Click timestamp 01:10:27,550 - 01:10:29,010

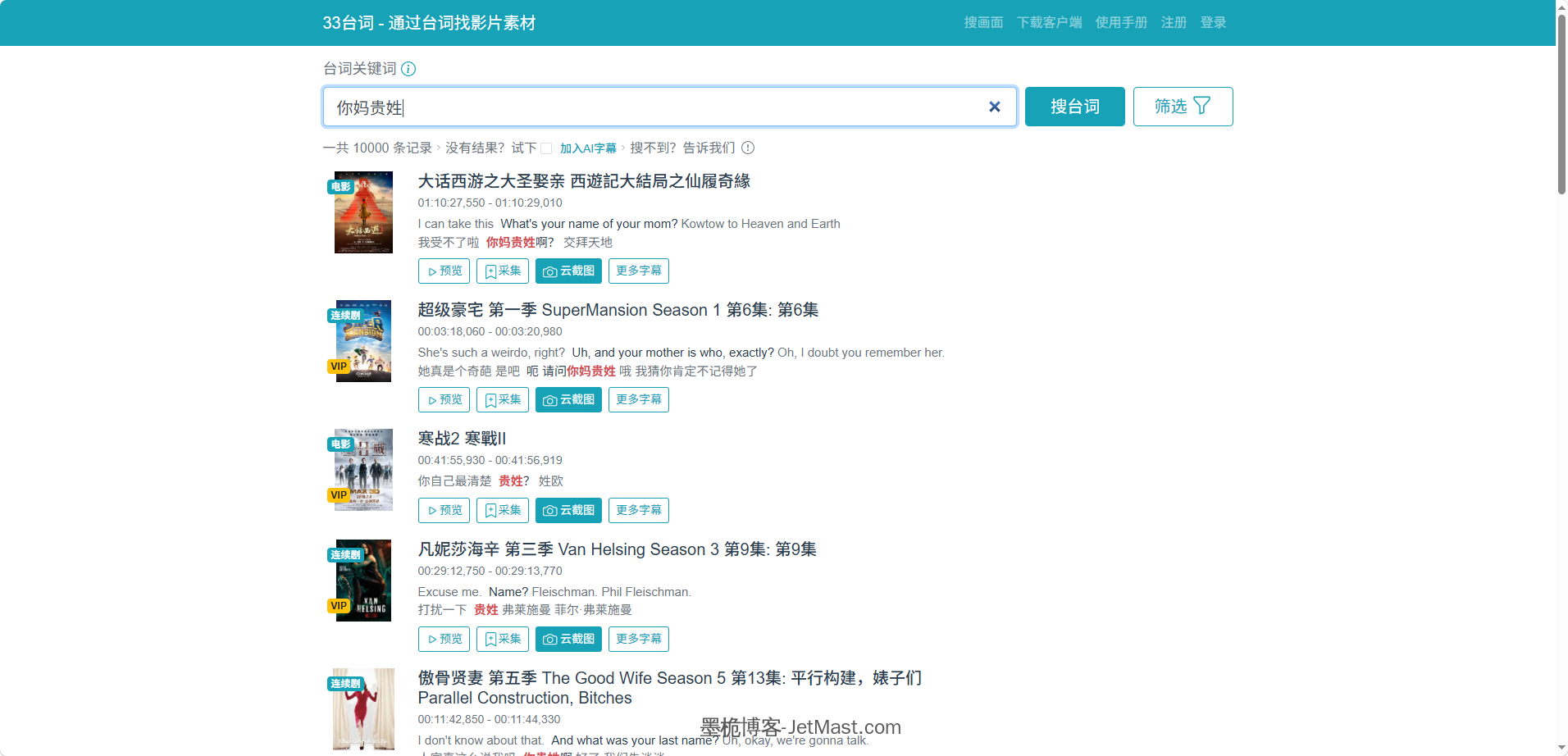(x=490, y=203)
